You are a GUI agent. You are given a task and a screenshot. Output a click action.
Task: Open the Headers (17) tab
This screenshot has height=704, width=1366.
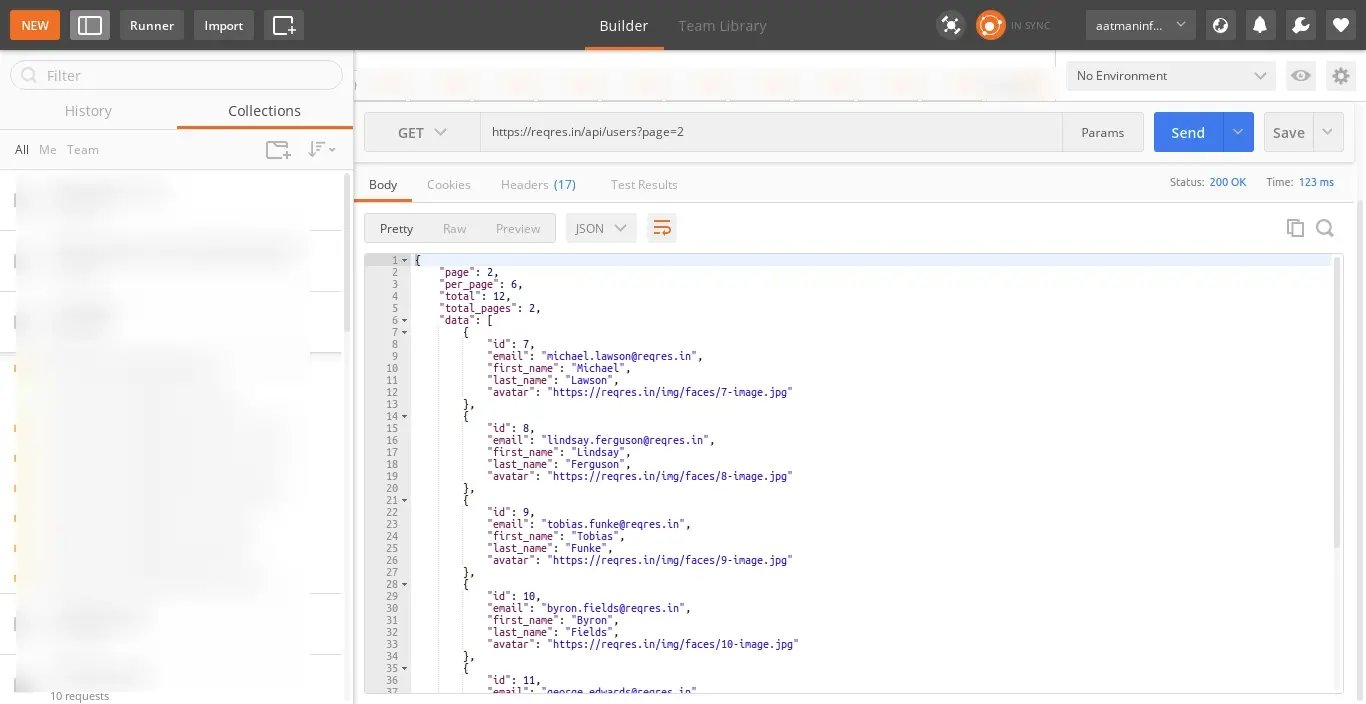538,185
